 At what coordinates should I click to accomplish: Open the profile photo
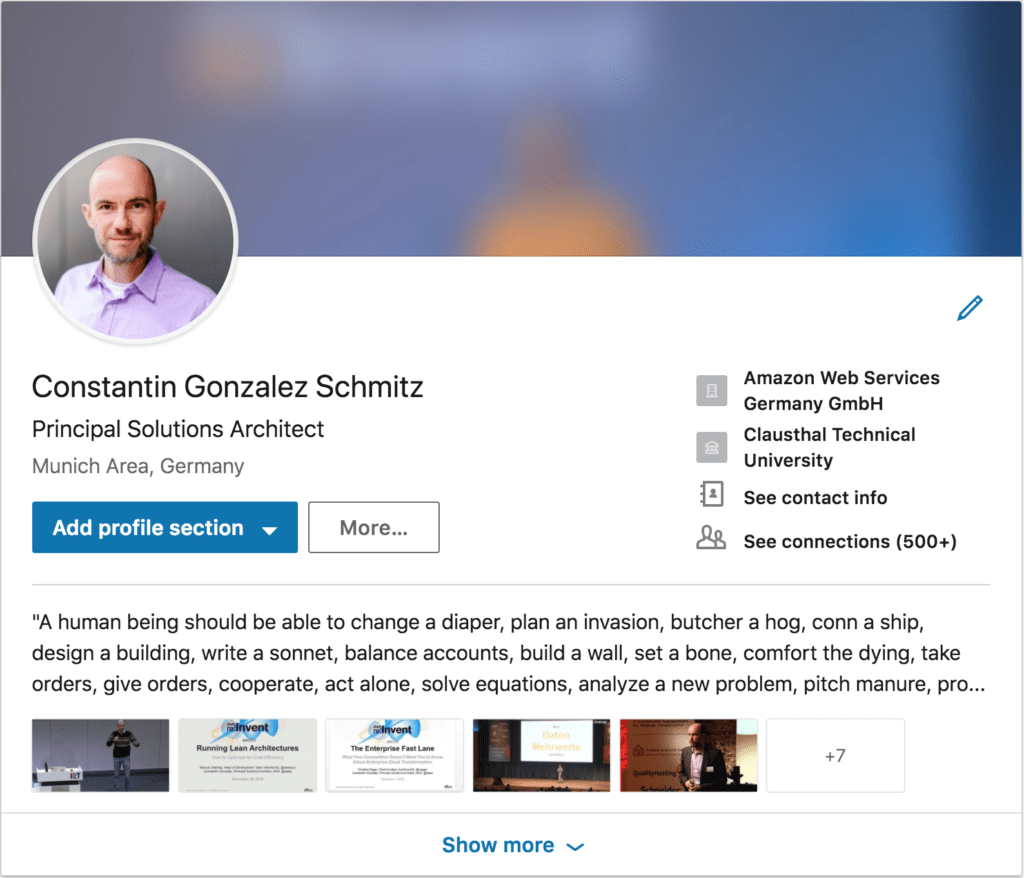pos(135,240)
